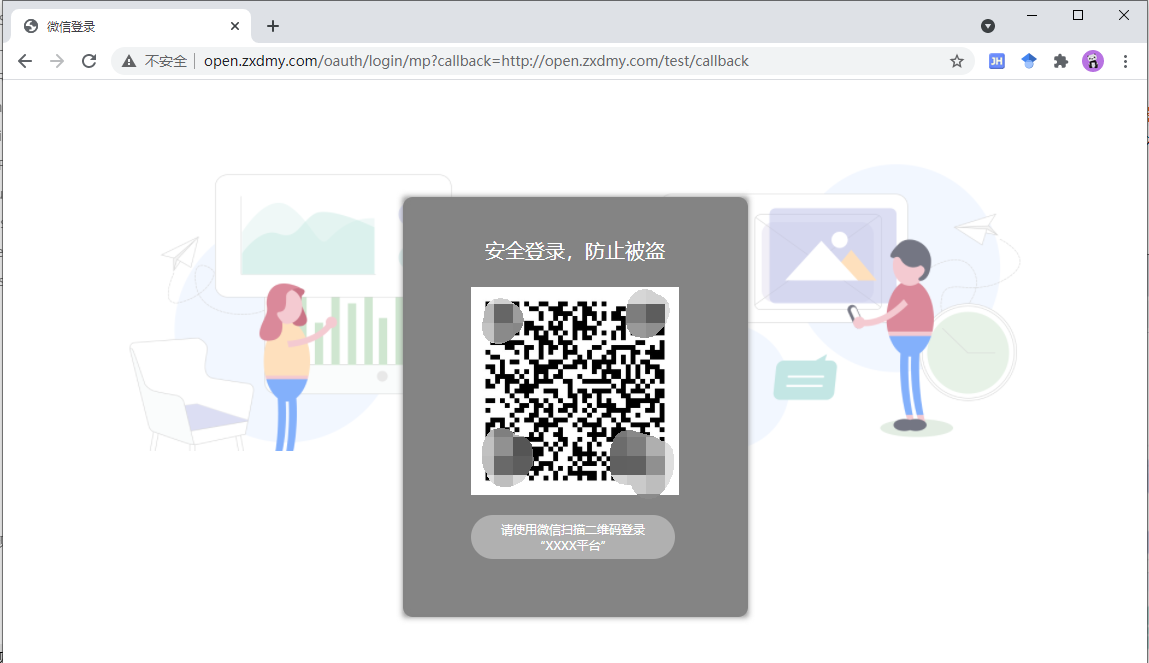Go back to the previous page

tap(25, 61)
